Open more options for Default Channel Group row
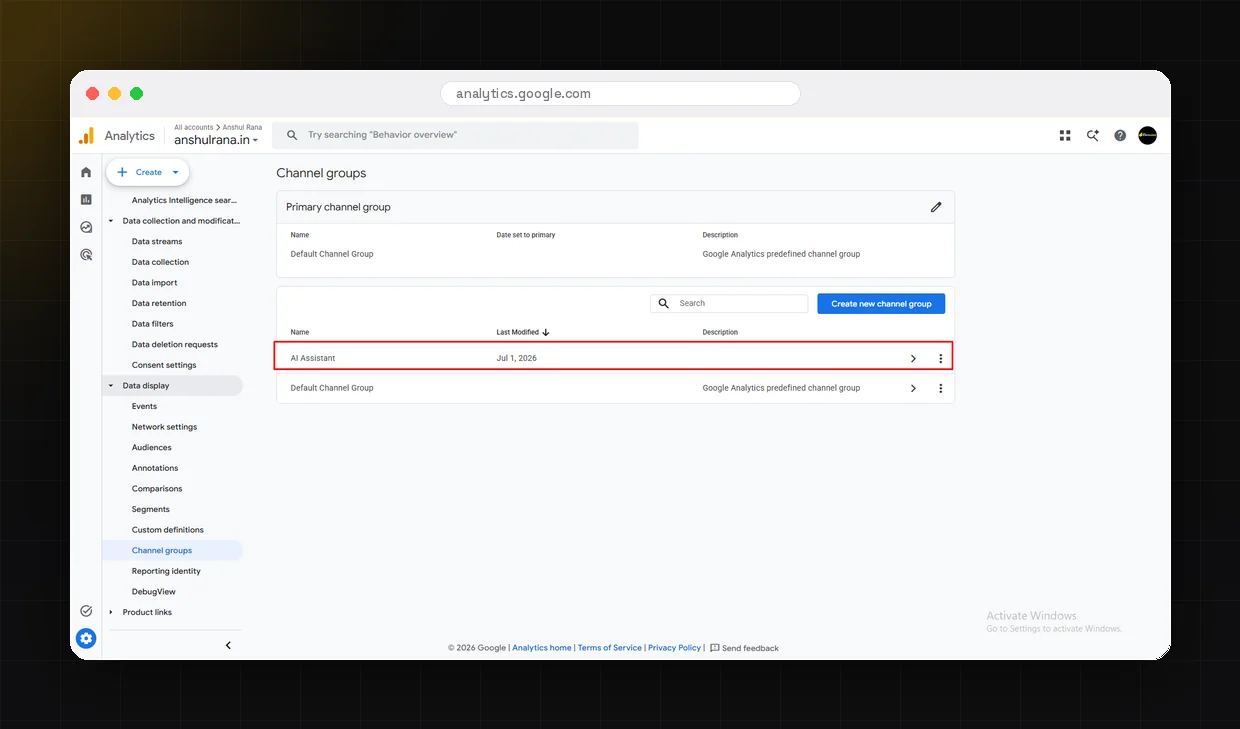Image resolution: width=1240 pixels, height=729 pixels. tap(940, 388)
